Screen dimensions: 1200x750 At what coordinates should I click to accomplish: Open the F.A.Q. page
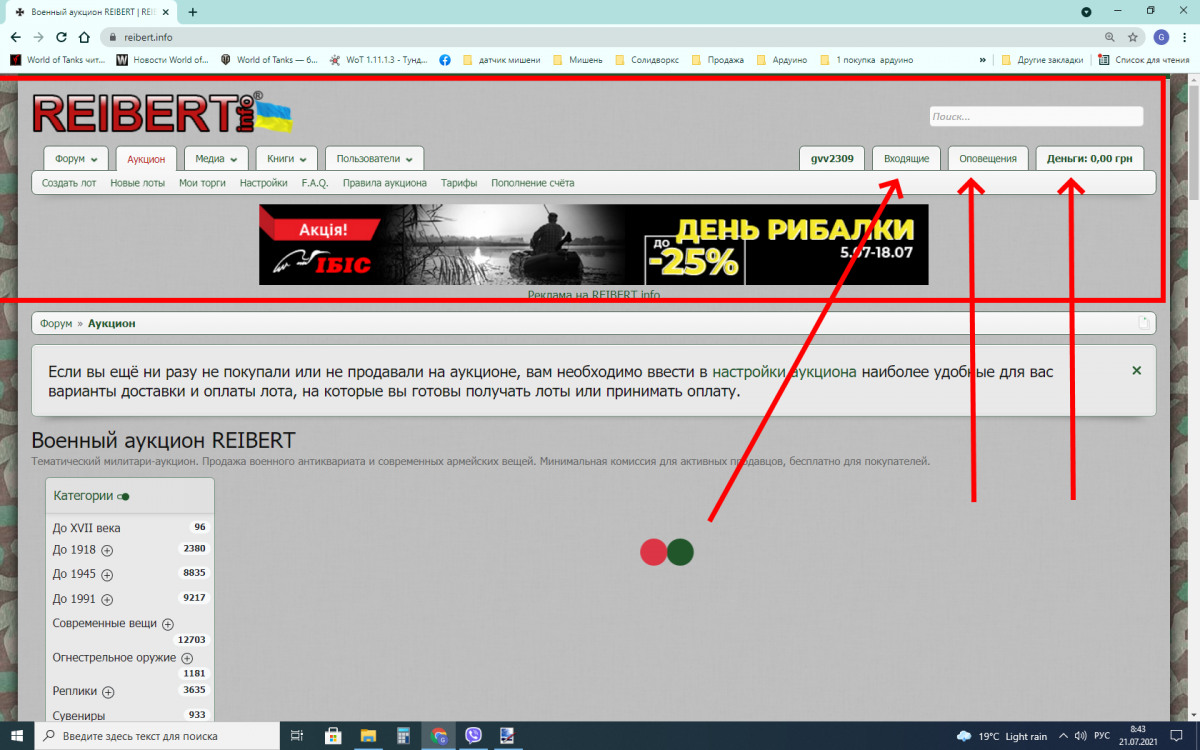(x=315, y=183)
